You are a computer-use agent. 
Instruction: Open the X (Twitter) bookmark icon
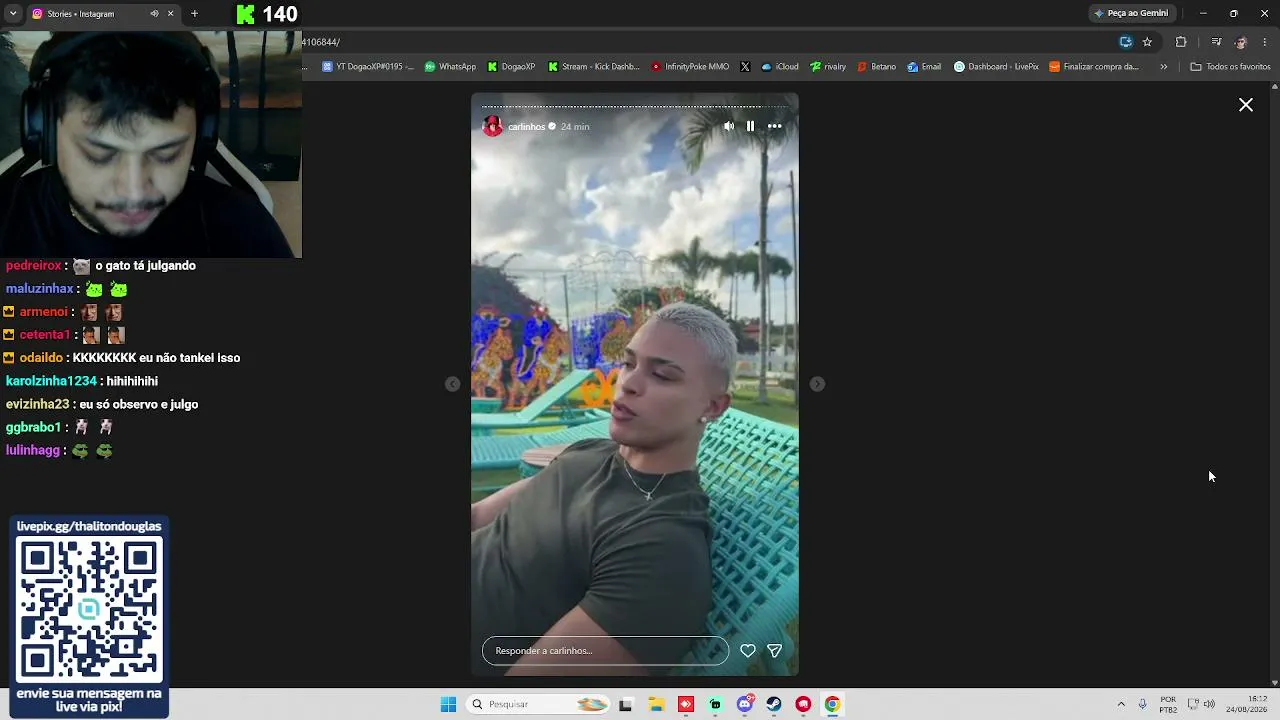click(745, 67)
